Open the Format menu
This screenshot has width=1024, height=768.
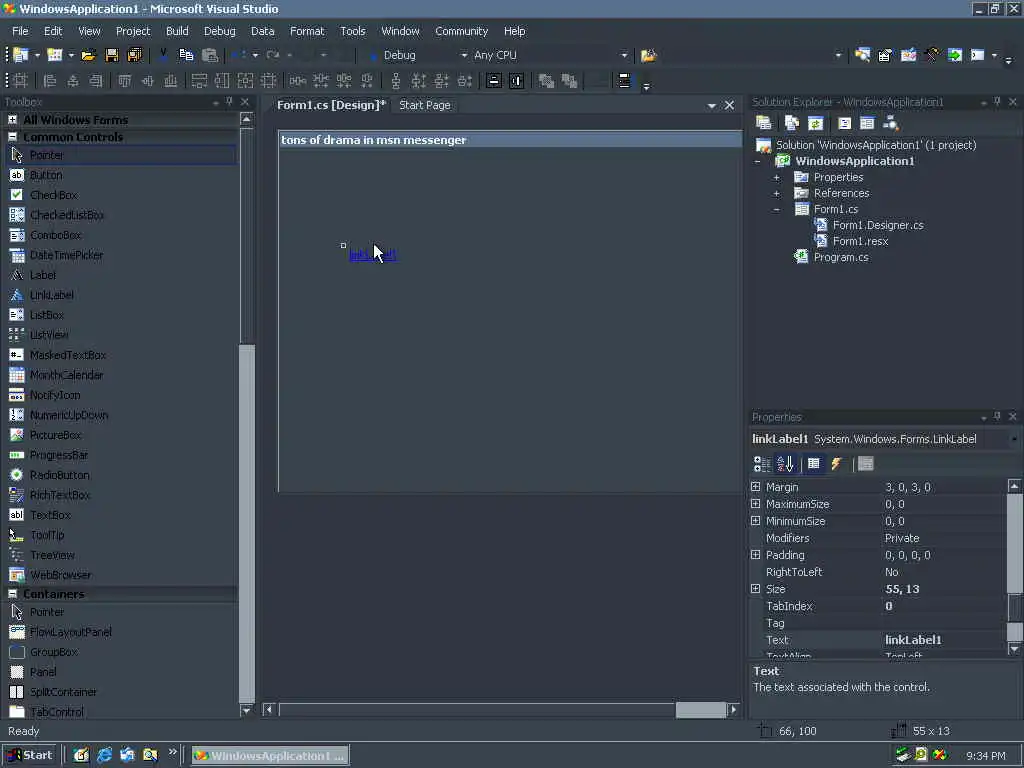click(307, 31)
